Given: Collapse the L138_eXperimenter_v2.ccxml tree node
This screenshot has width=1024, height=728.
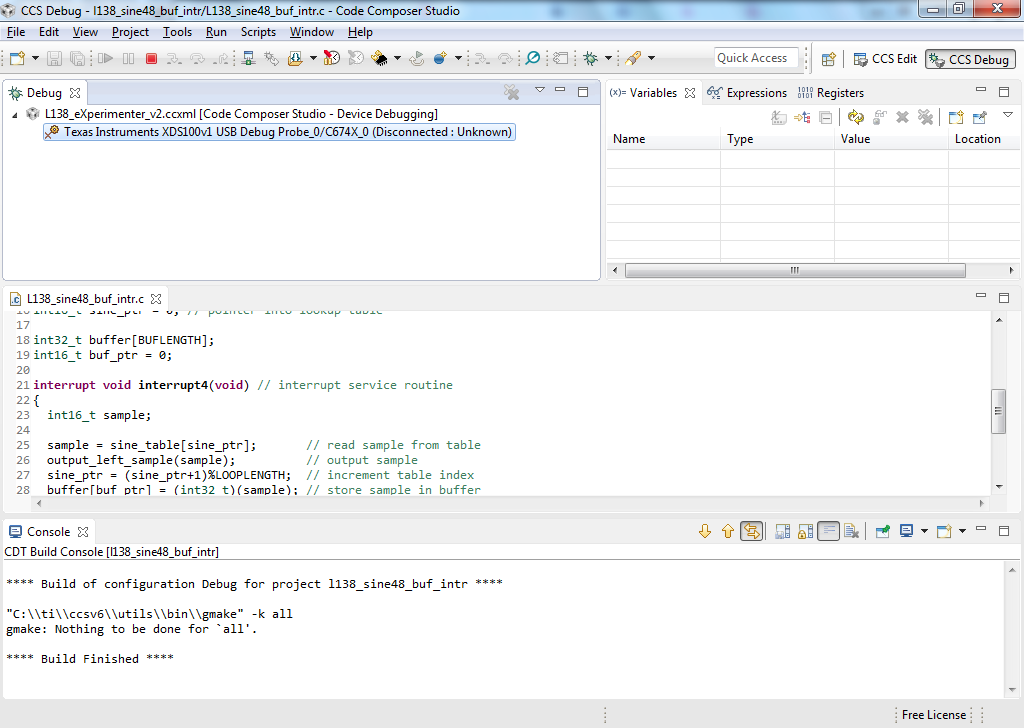Looking at the screenshot, I should [x=14, y=114].
